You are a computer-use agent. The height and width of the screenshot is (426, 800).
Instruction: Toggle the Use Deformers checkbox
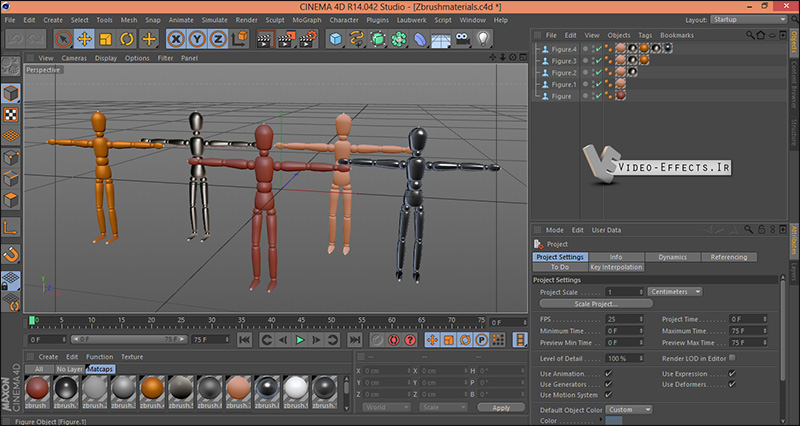(732, 384)
